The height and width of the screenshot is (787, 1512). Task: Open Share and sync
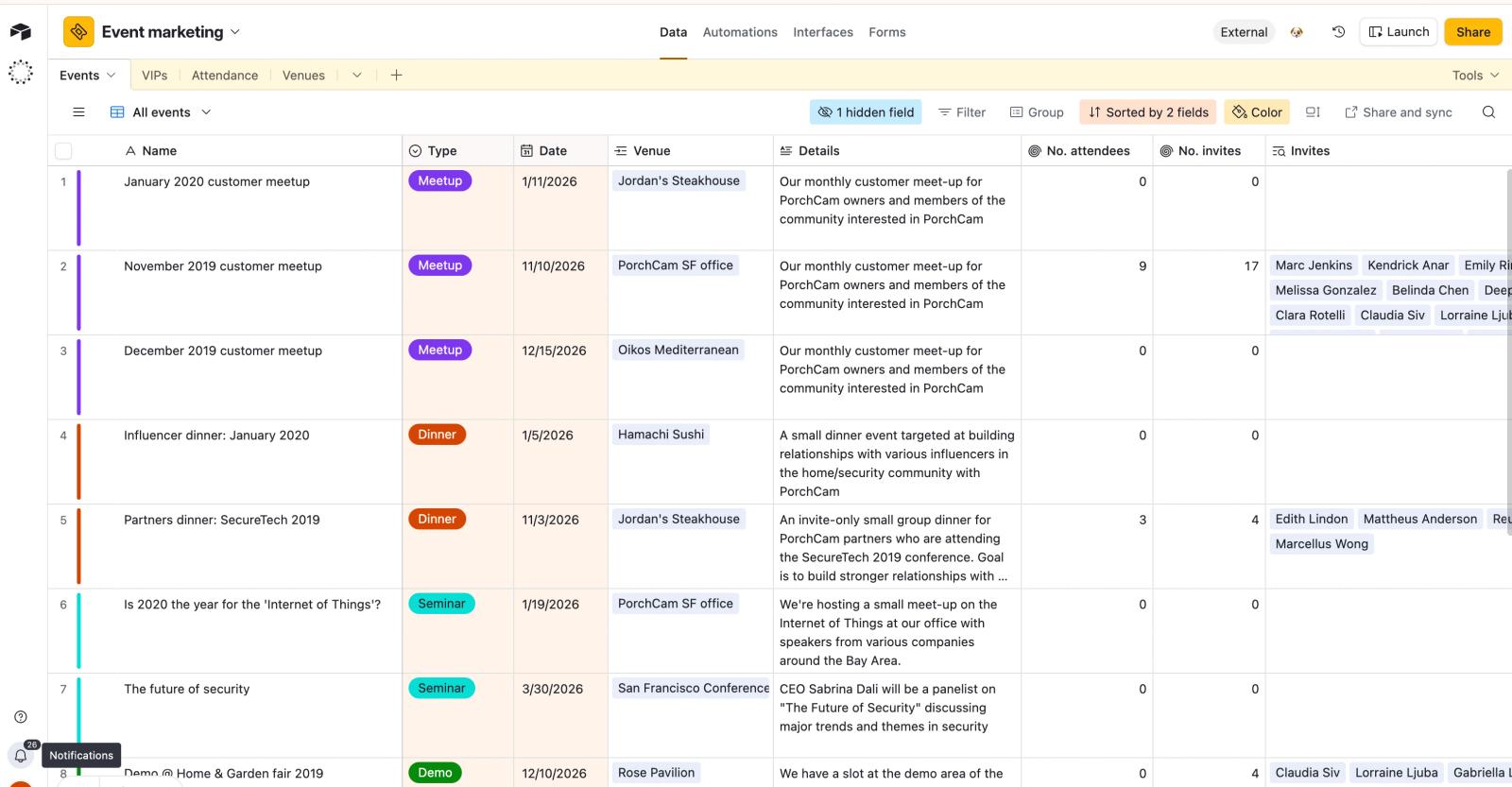pyautogui.click(x=1399, y=112)
